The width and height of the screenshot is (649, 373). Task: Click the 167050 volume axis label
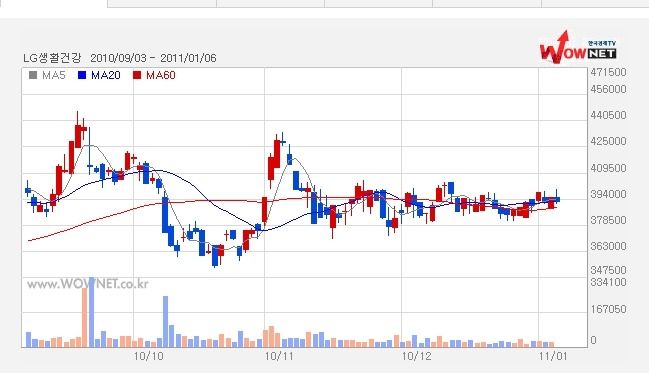click(x=608, y=309)
